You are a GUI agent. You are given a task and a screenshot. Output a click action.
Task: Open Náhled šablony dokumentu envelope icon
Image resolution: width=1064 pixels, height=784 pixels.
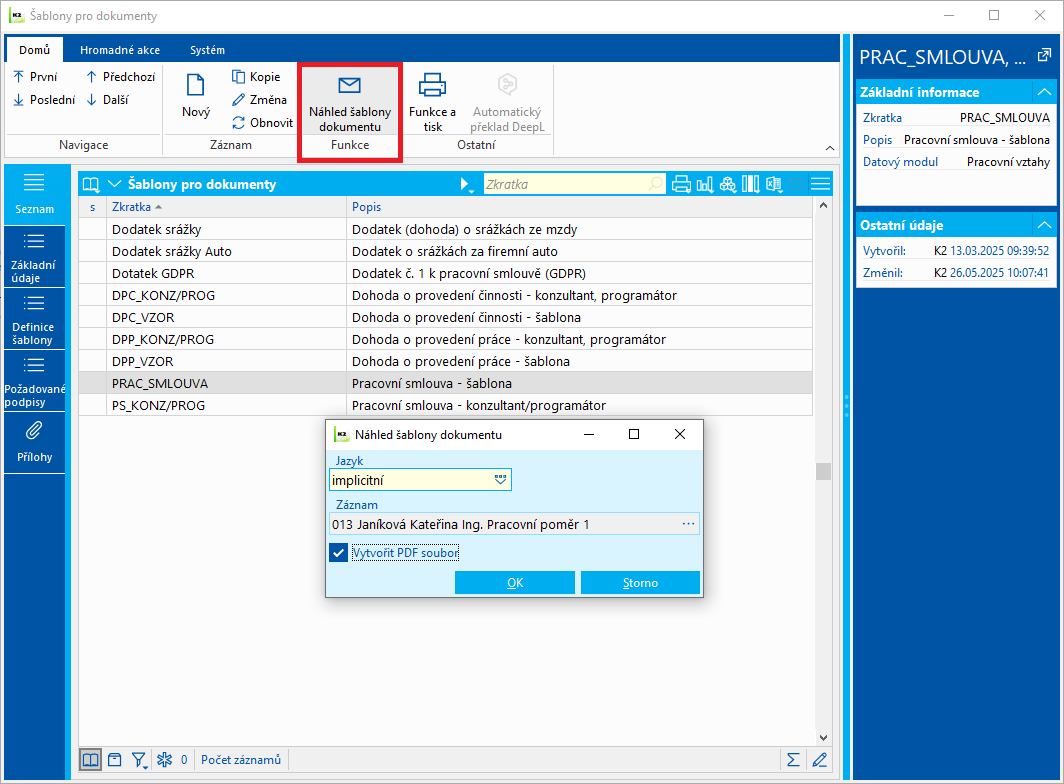[349, 85]
